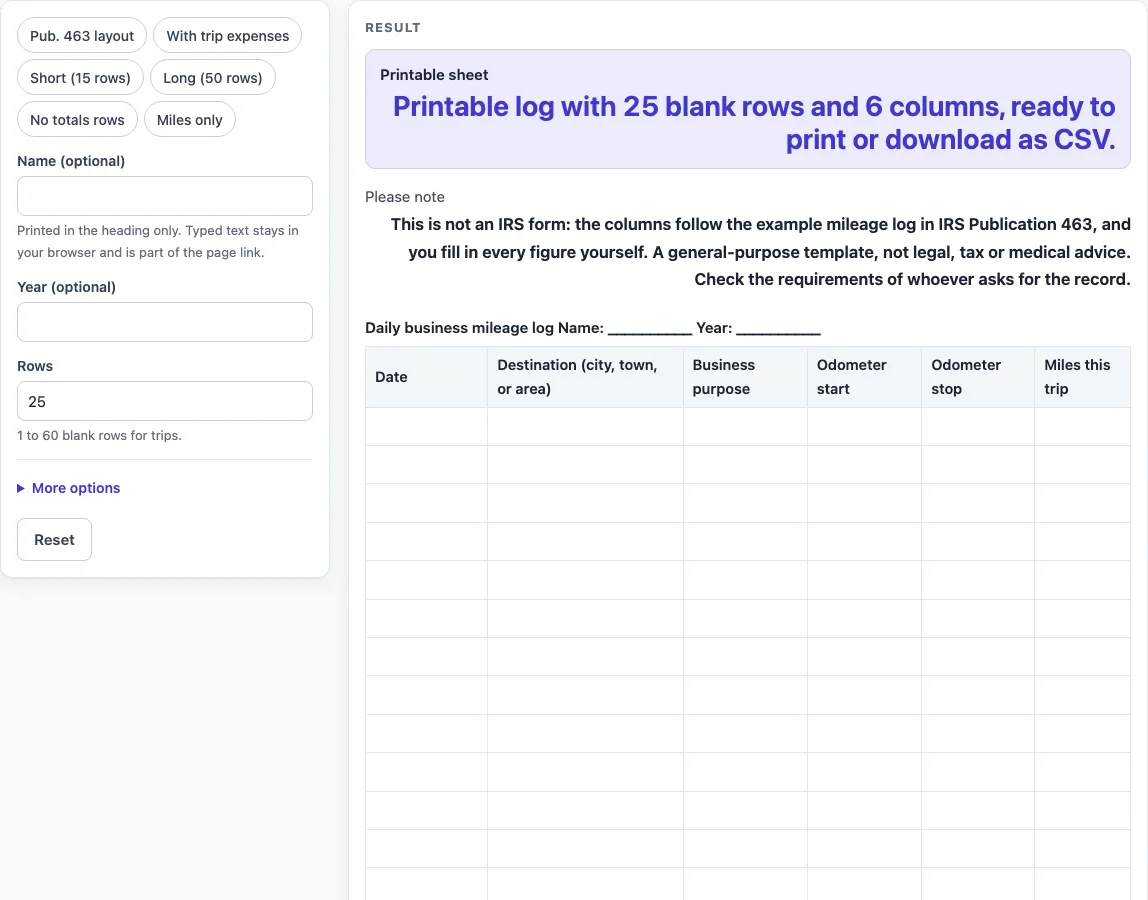Screen dimensions: 1148x900
Task: Expand the More options section
Action: click(x=69, y=488)
